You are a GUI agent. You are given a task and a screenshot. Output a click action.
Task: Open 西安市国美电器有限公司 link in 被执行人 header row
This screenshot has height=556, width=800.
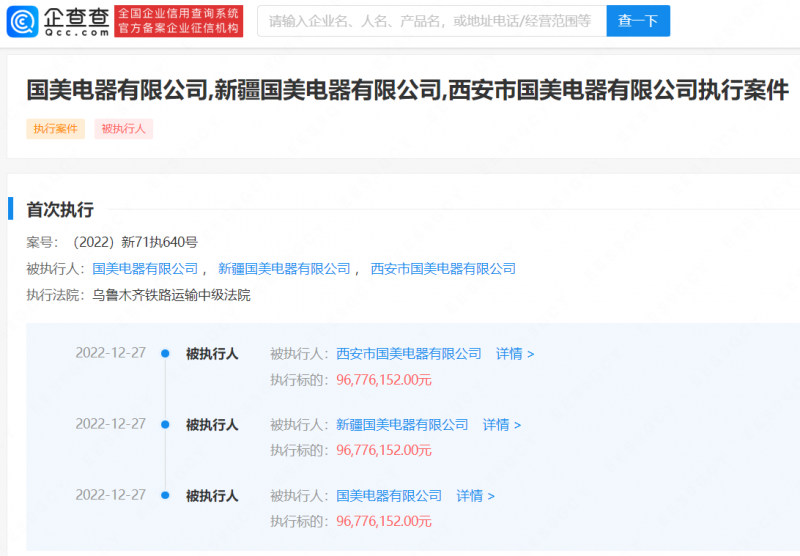point(443,269)
